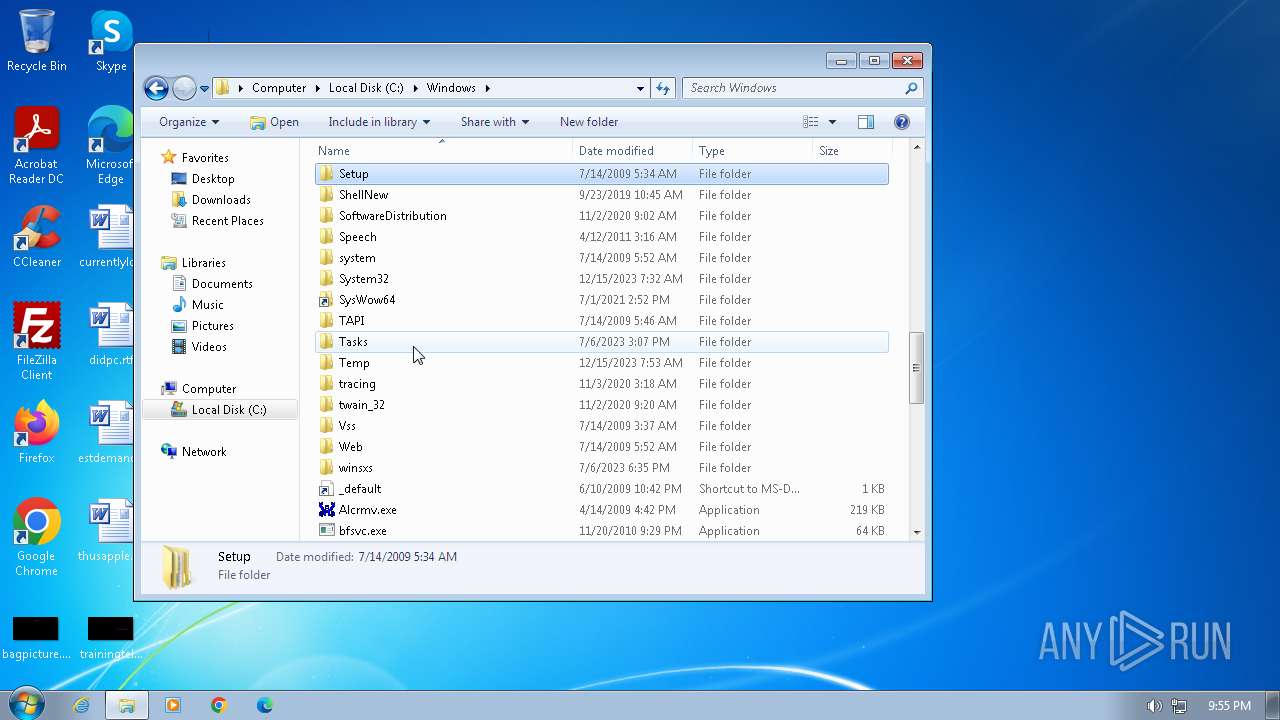Select the System32 folder icon
Viewport: 1280px width, 720px height.
326,279
